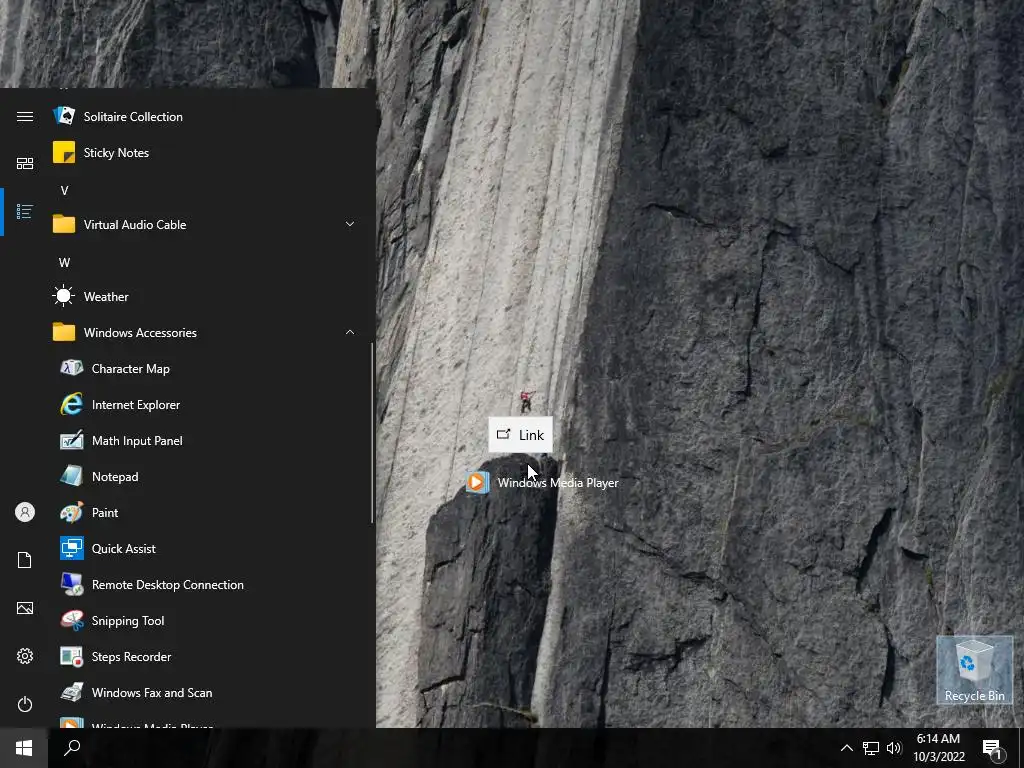Open Steps Recorder icon
This screenshot has width=1024, height=768.
tap(72, 656)
